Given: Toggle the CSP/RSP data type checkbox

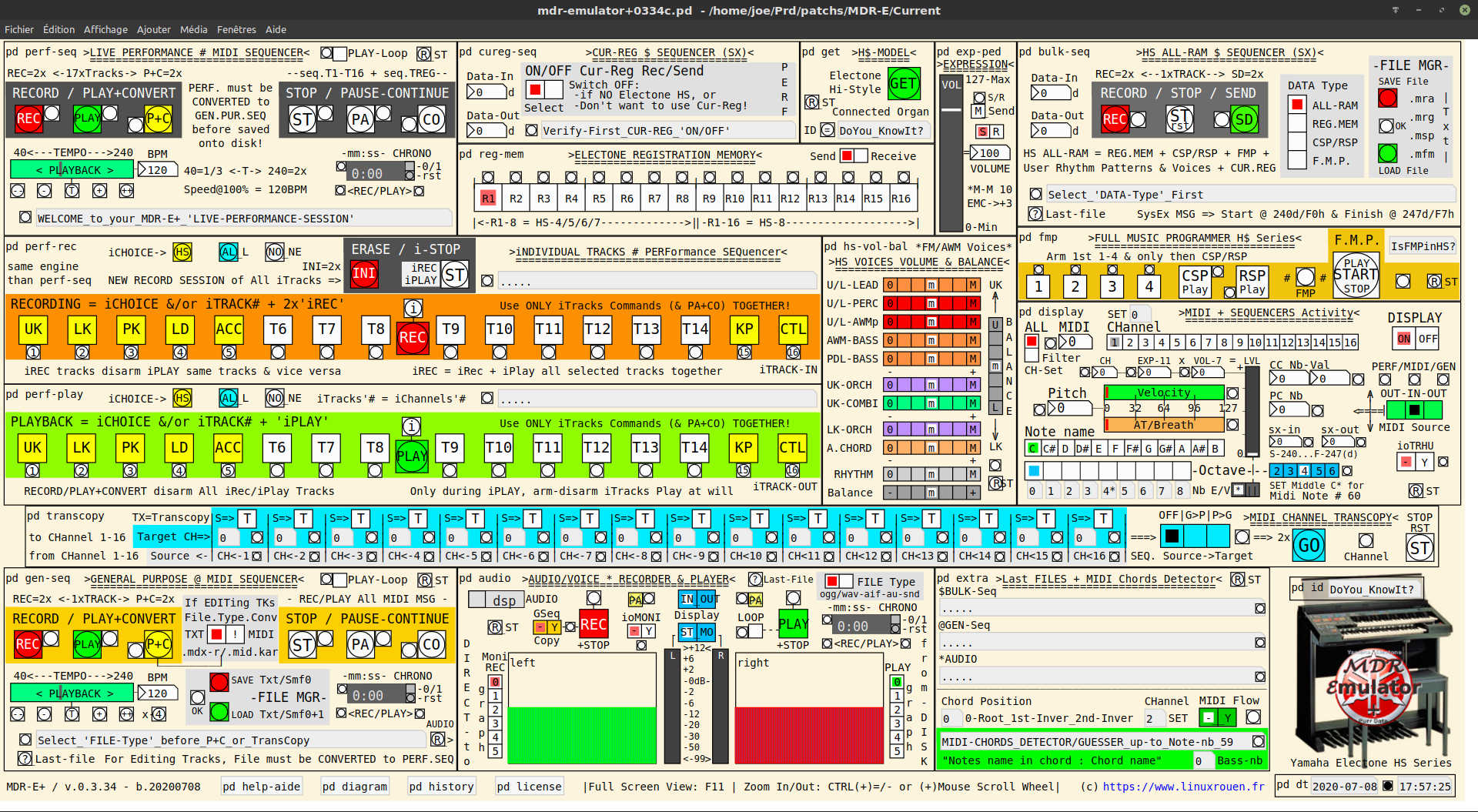Looking at the screenshot, I should [1297, 142].
